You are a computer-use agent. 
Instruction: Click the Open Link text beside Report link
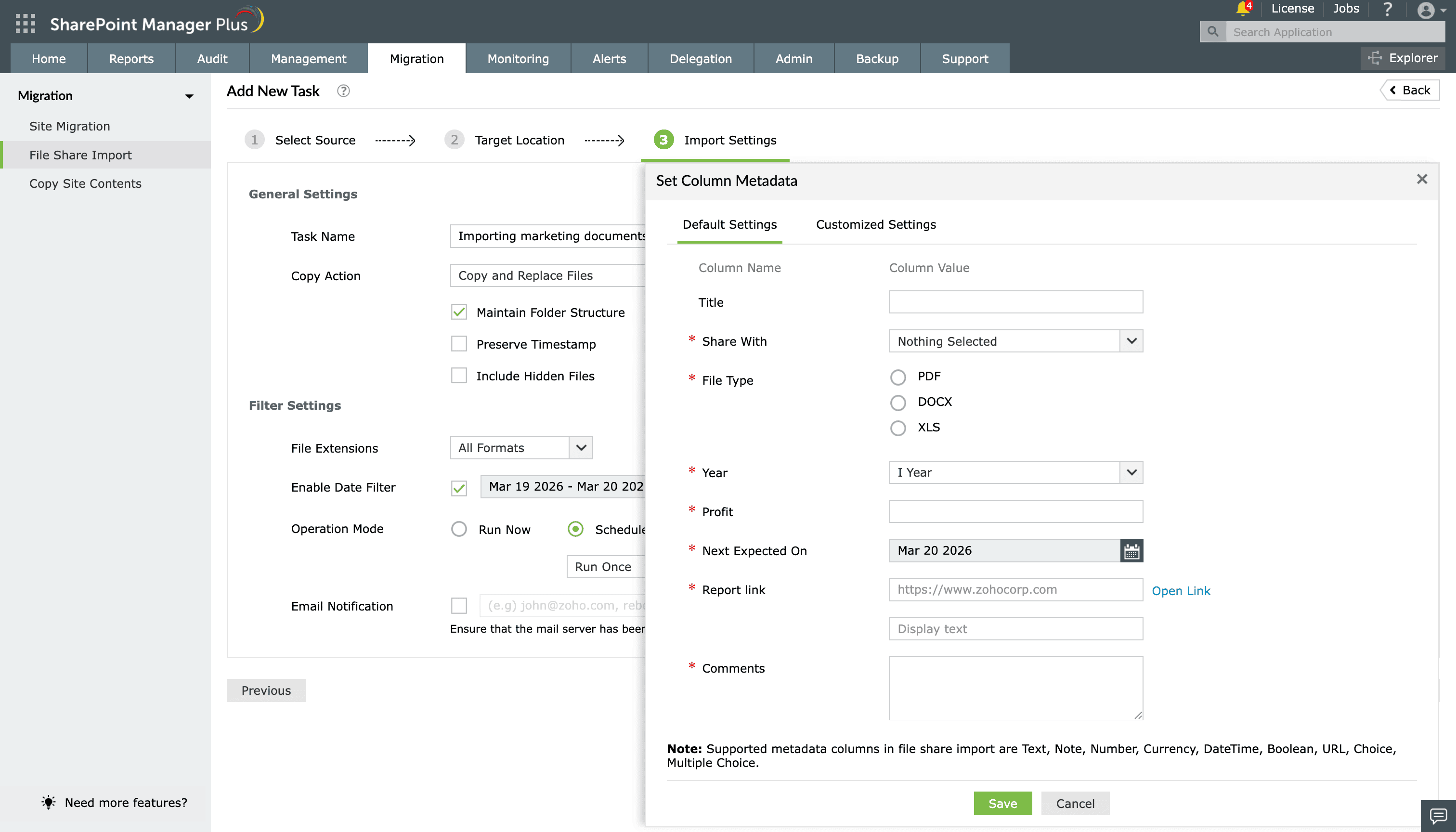1181,590
